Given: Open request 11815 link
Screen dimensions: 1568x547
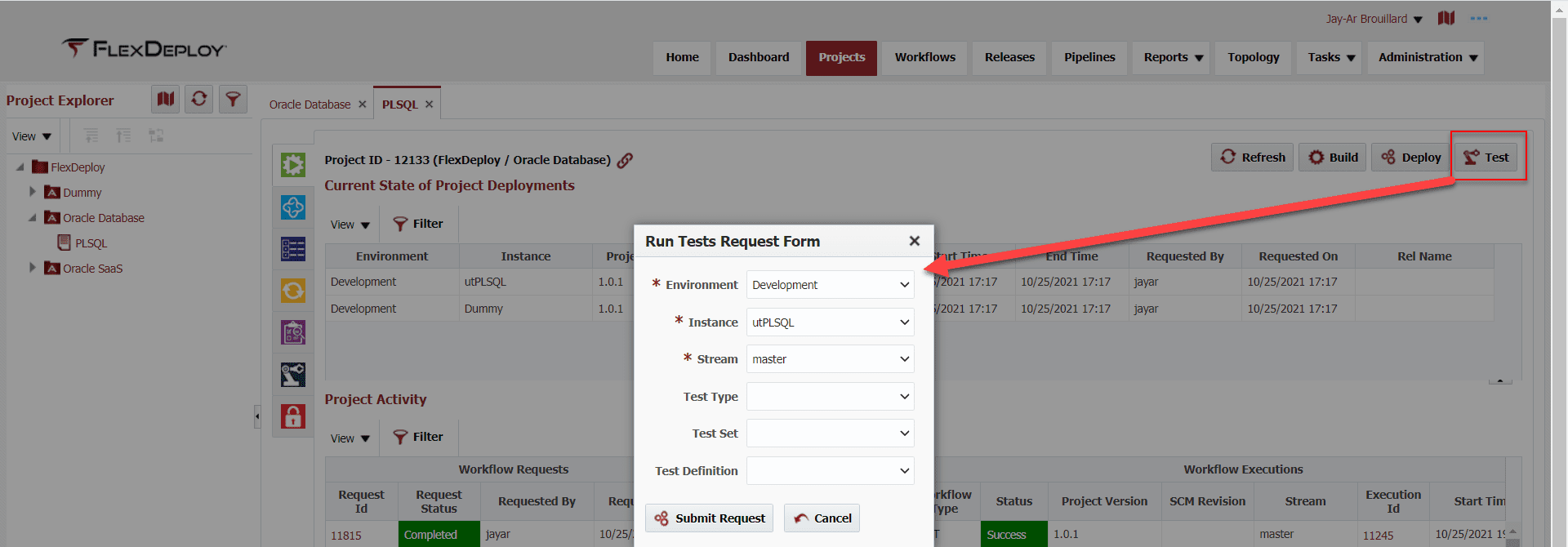Looking at the screenshot, I should point(346,536).
